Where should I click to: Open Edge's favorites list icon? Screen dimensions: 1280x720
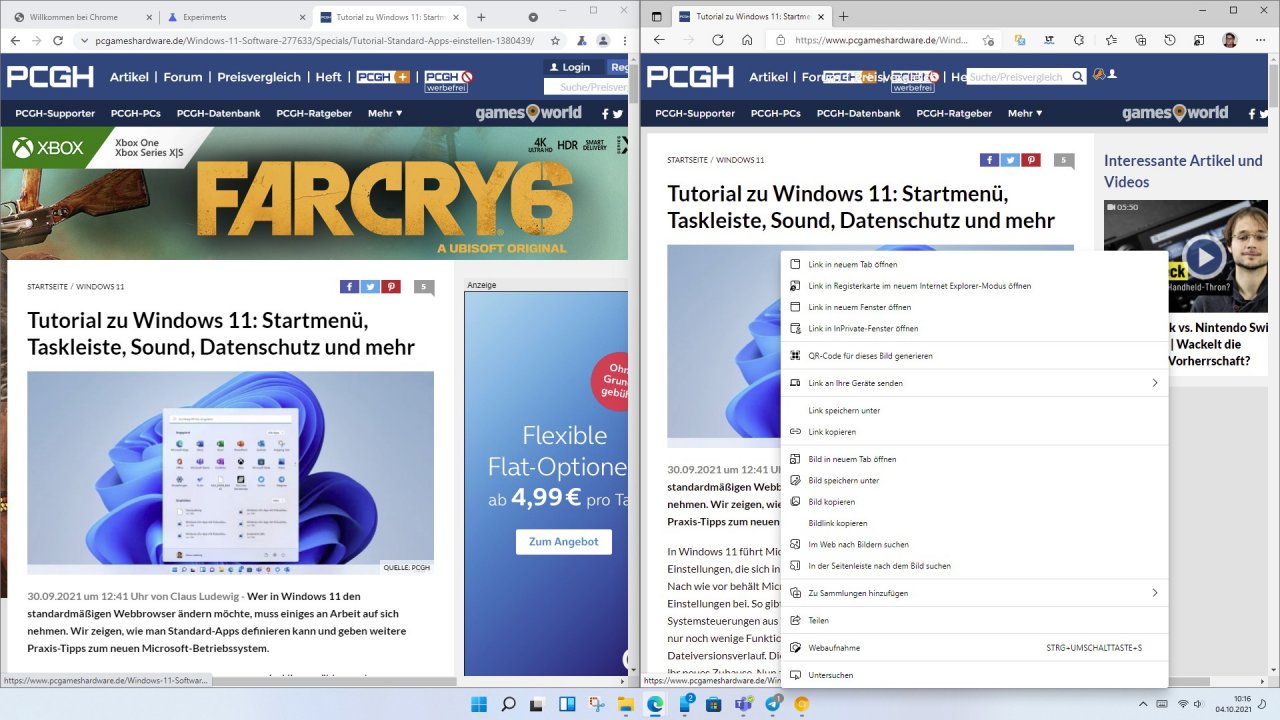pyautogui.click(x=1111, y=40)
